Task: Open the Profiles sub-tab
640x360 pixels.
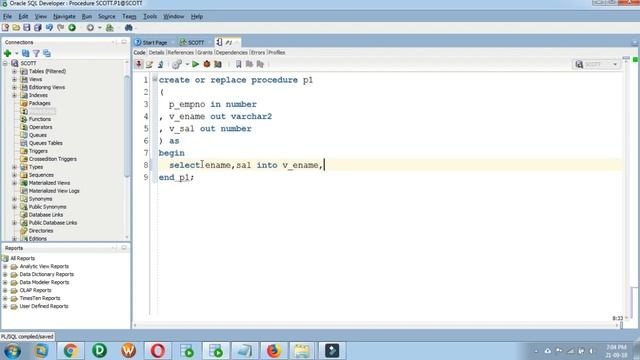Action: coord(277,53)
